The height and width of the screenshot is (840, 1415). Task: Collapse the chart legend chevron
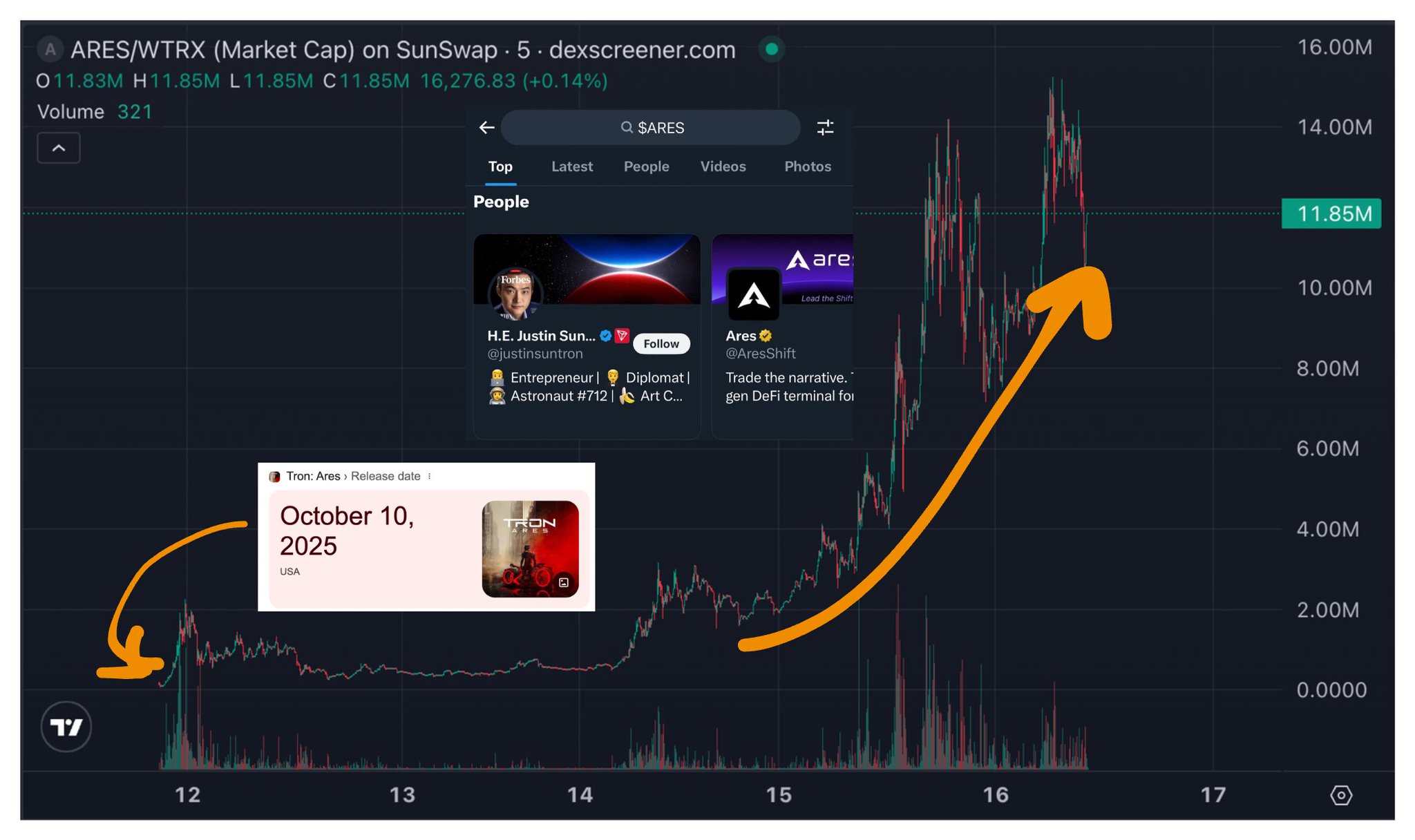coord(59,148)
